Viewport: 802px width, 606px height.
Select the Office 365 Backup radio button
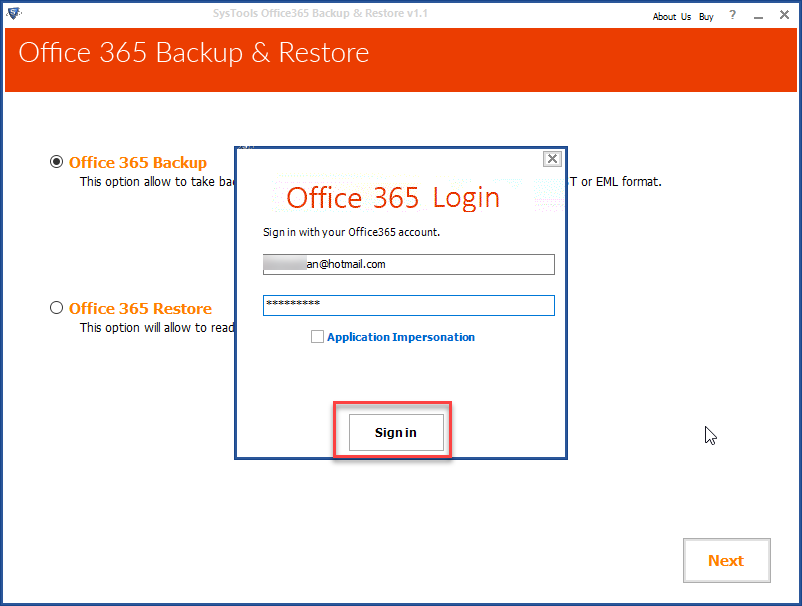tap(57, 161)
